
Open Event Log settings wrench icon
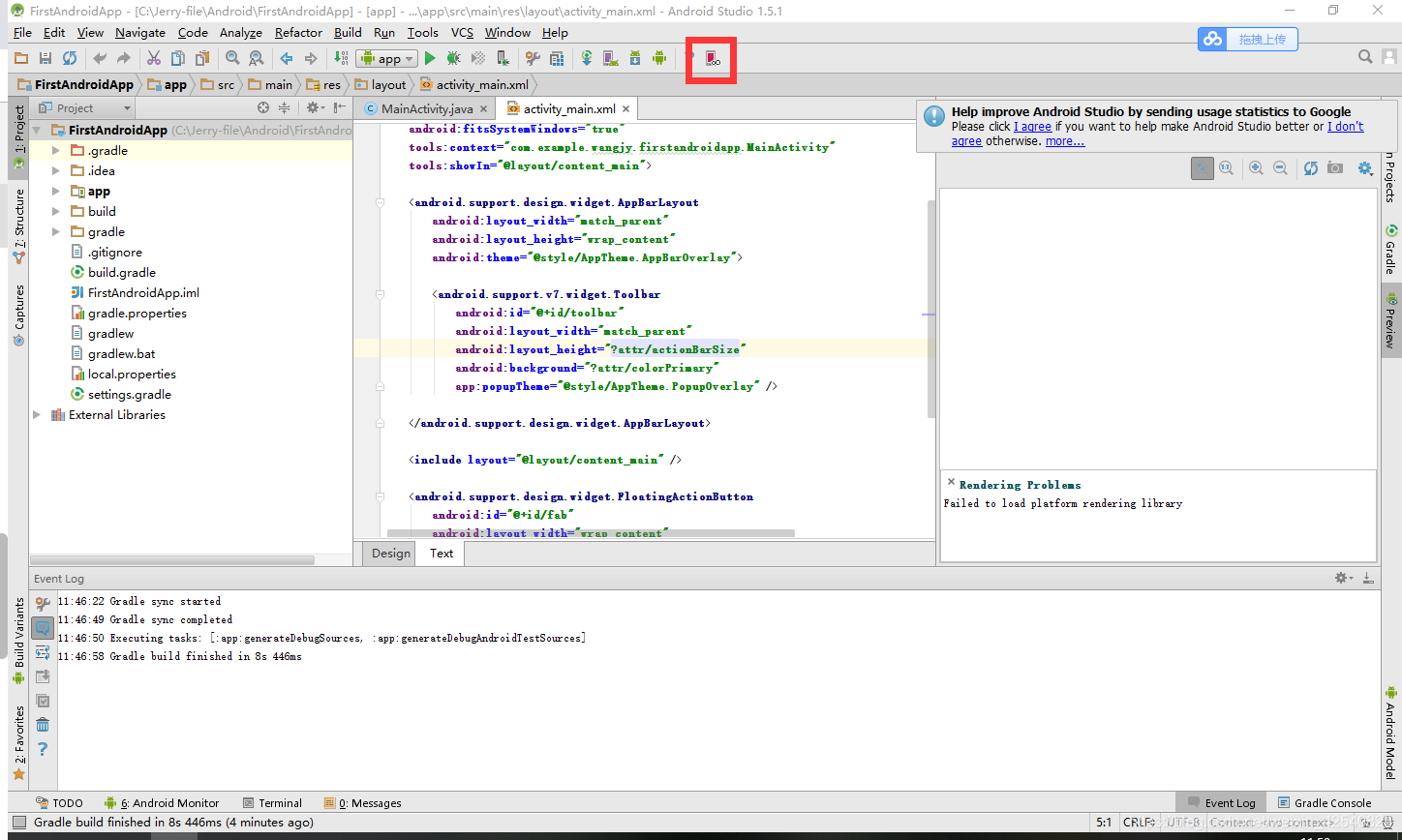[43, 603]
